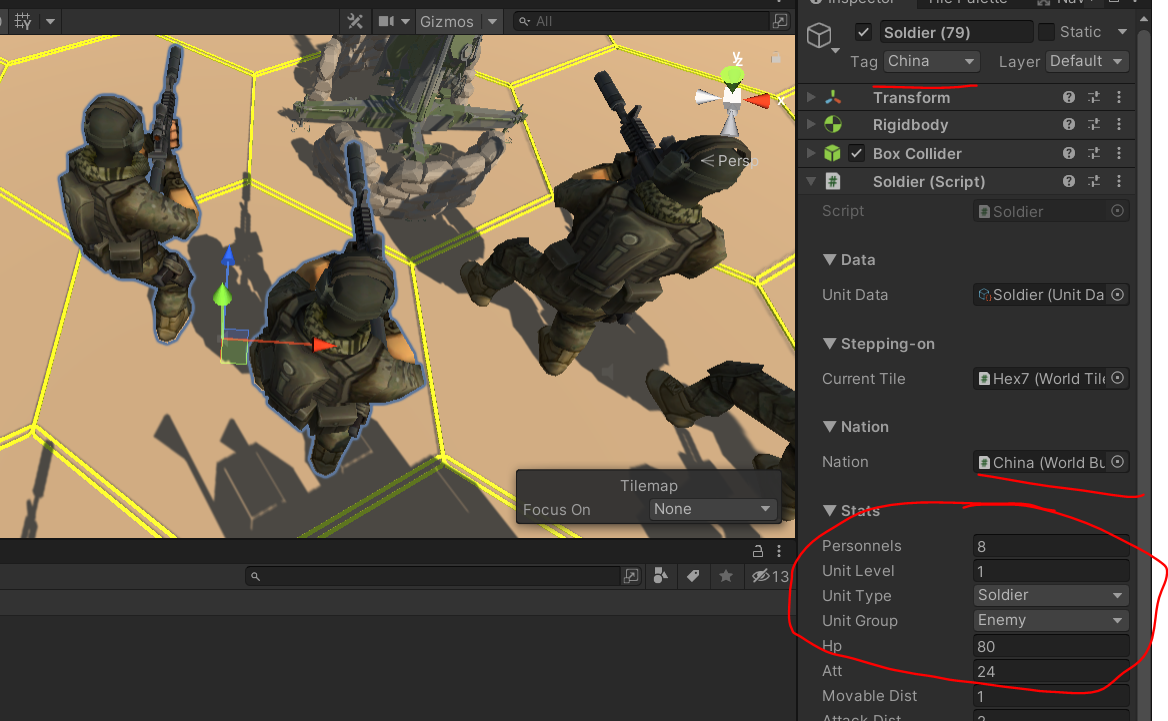Open Soldier (Script) three-dot menu

1119,181
